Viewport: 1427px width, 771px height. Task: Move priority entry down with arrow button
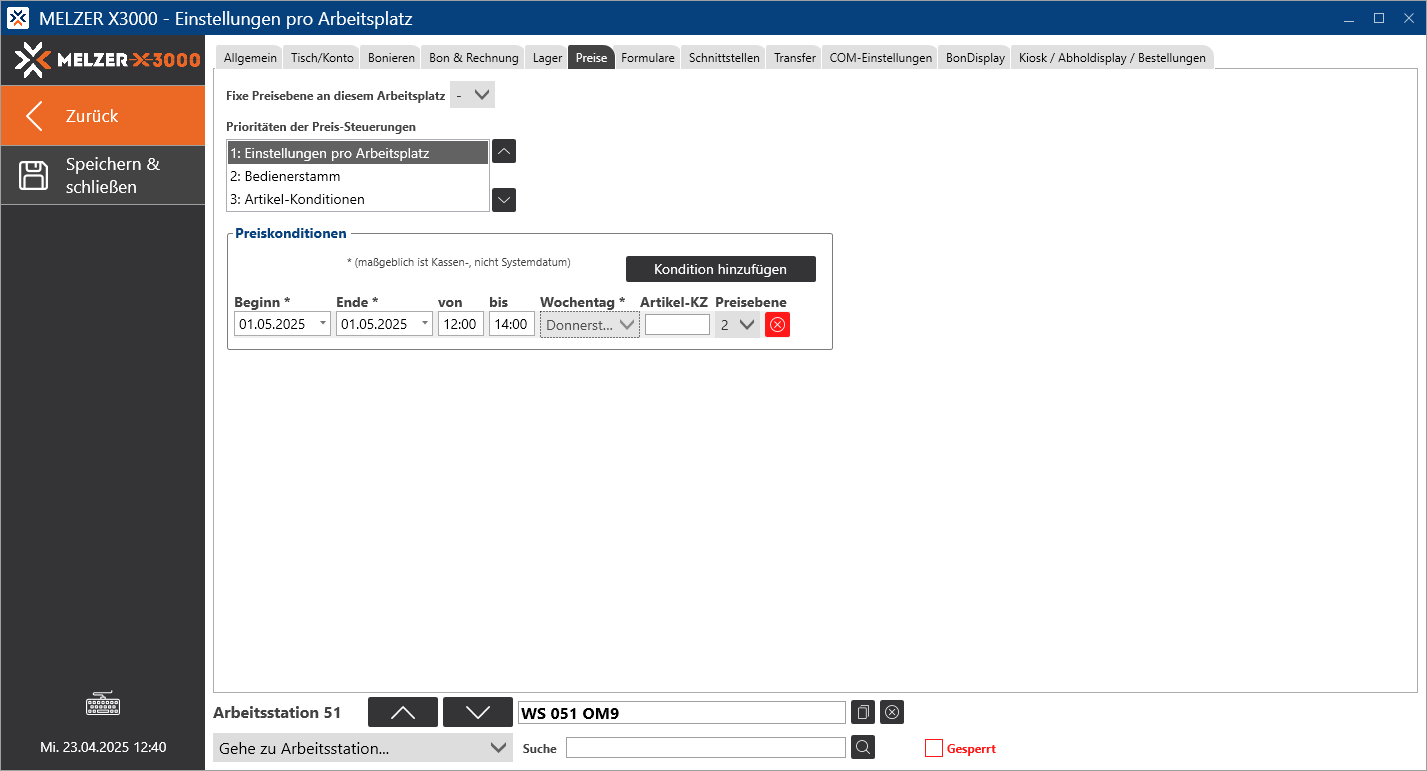[x=505, y=200]
